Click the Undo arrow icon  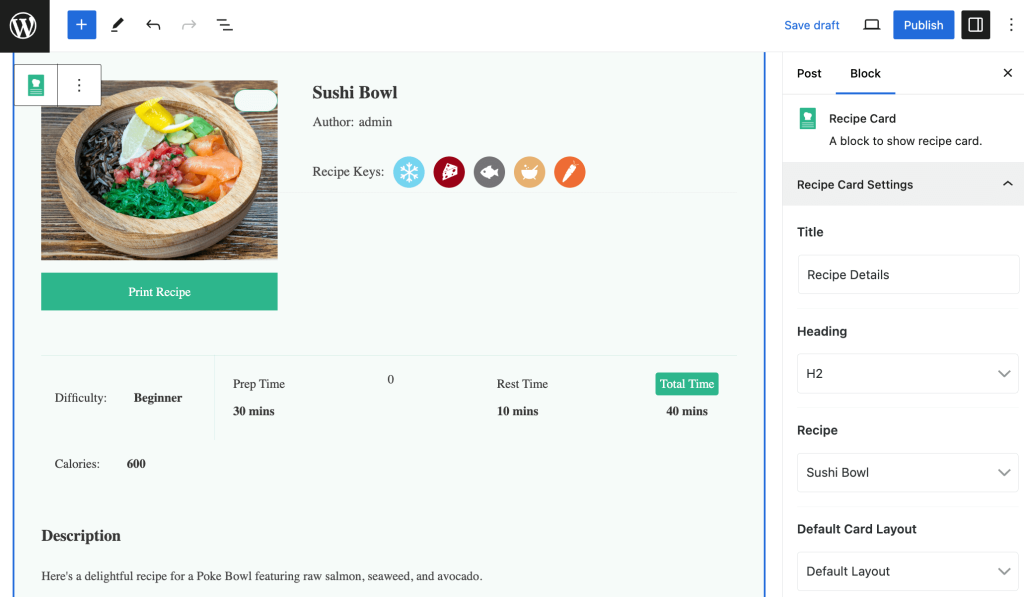[x=153, y=24]
